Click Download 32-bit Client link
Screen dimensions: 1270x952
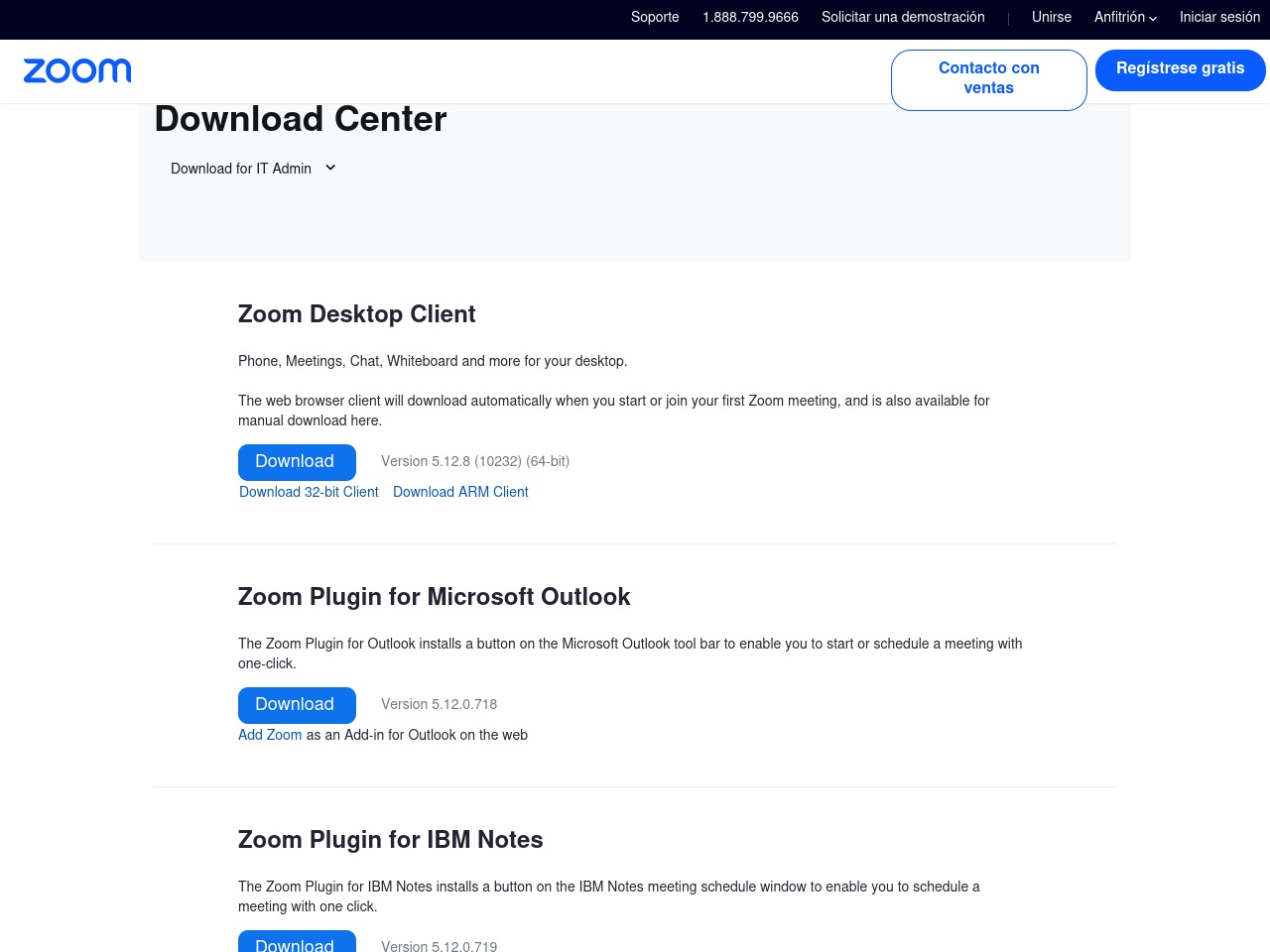pyautogui.click(x=309, y=492)
